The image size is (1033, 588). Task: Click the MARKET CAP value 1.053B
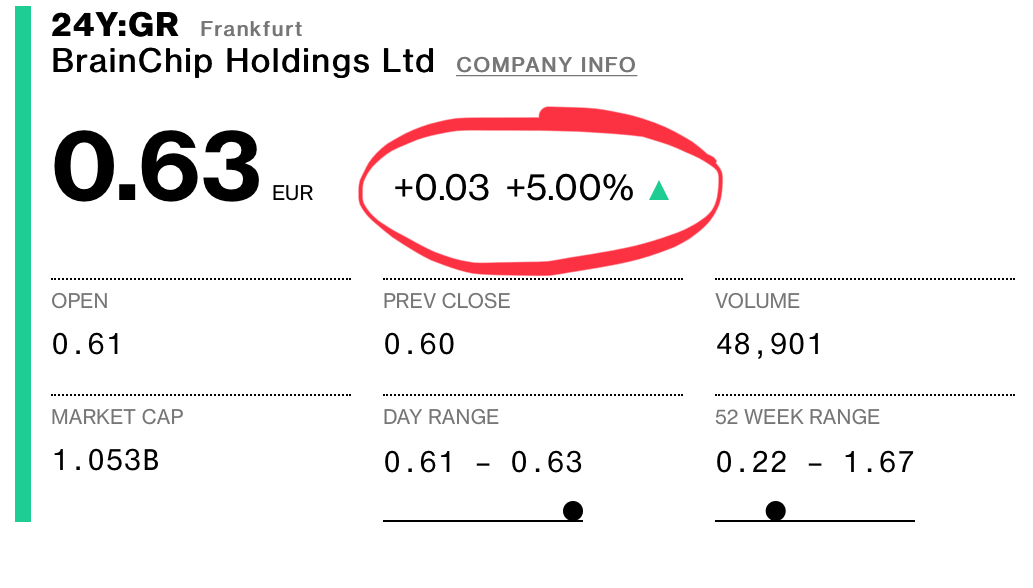coord(105,461)
